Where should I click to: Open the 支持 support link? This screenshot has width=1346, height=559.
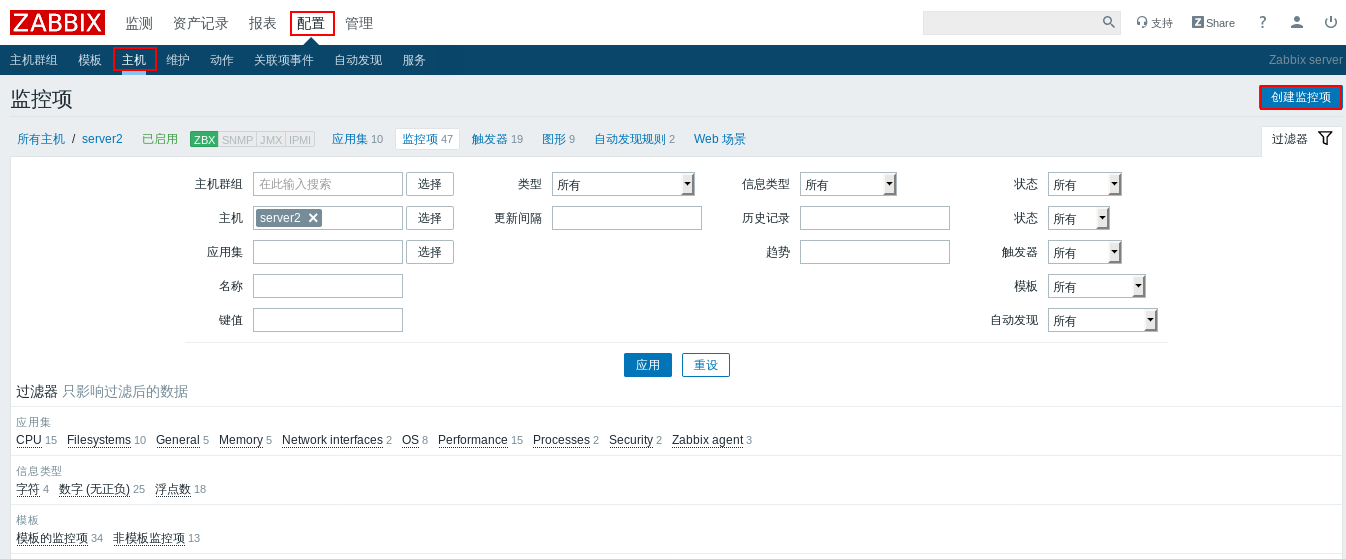(1154, 22)
